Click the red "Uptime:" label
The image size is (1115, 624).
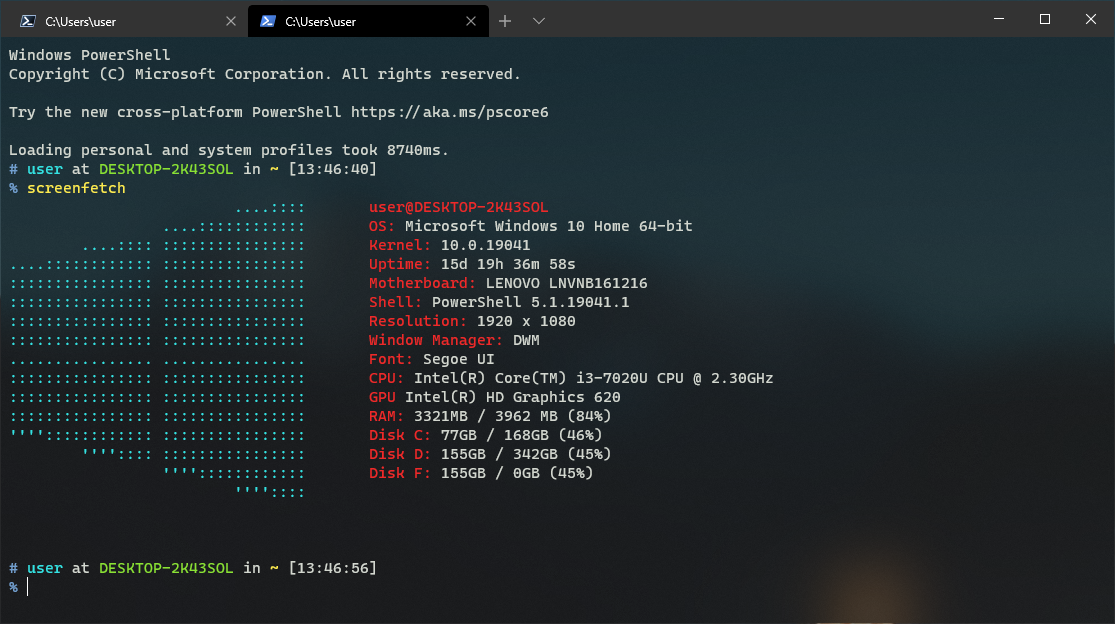click(x=400, y=264)
